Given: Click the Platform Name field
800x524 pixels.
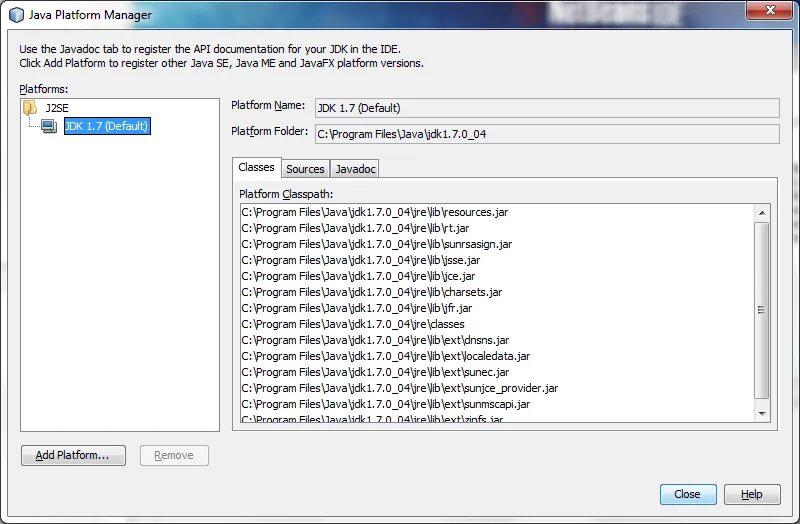Looking at the screenshot, I should coord(547,108).
